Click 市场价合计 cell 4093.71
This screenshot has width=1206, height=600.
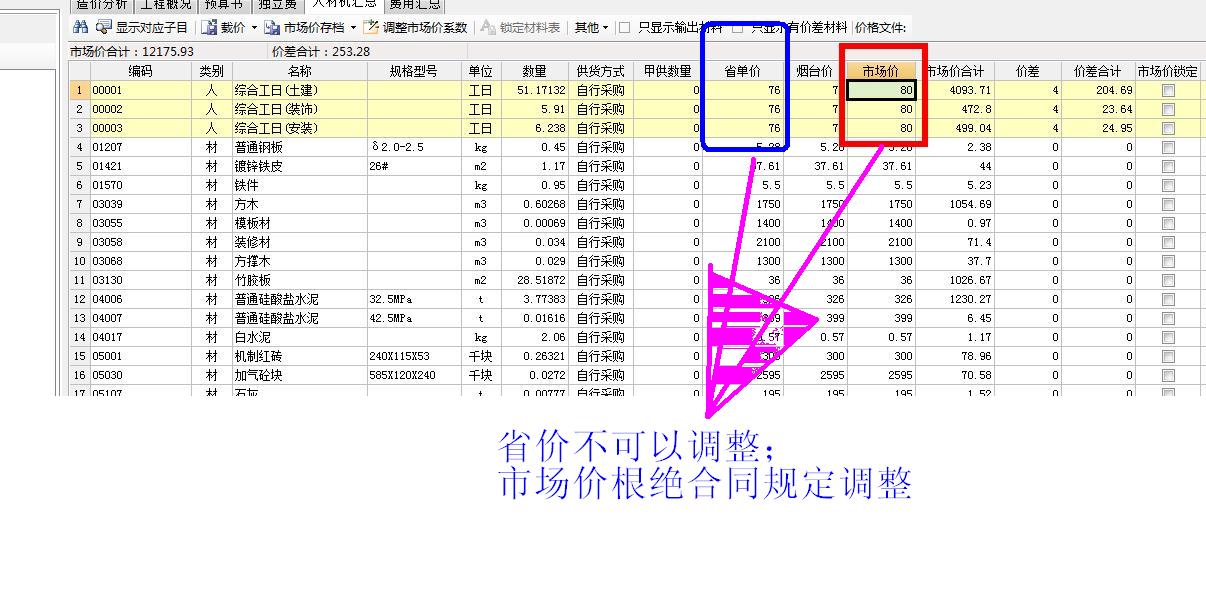(955, 90)
